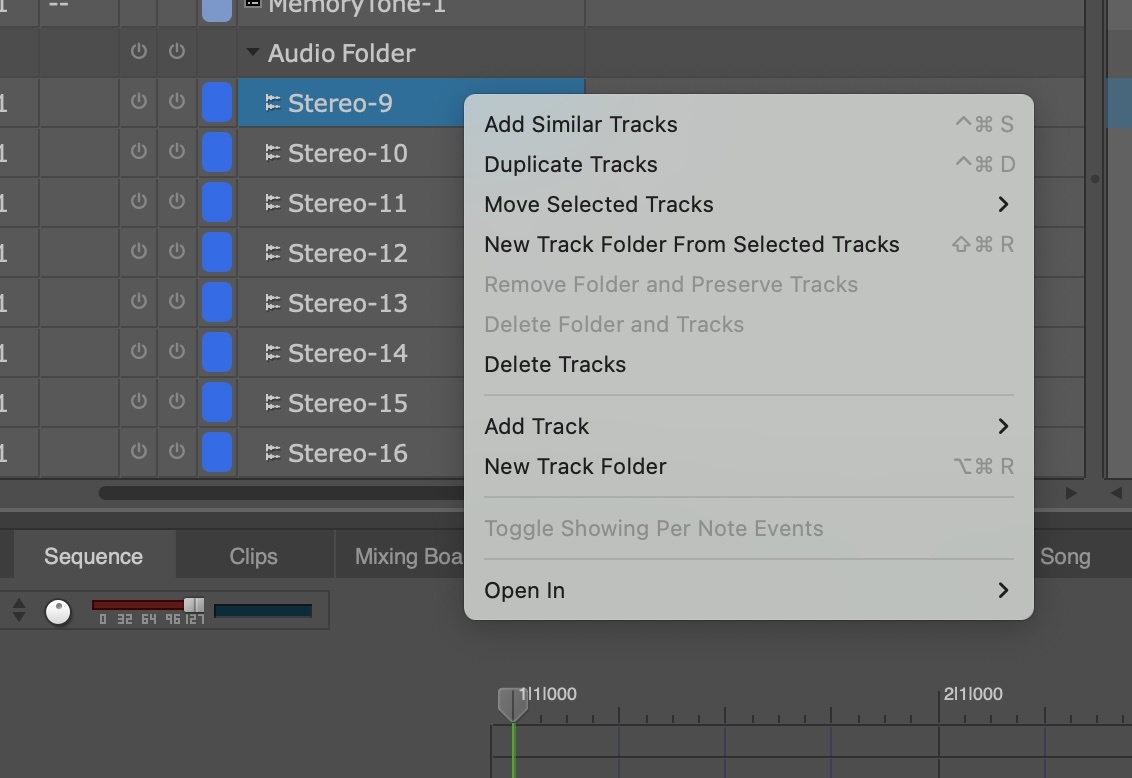Expand the Move Selected Tracks submenu
Screen dimensions: 1132x778
point(749,204)
